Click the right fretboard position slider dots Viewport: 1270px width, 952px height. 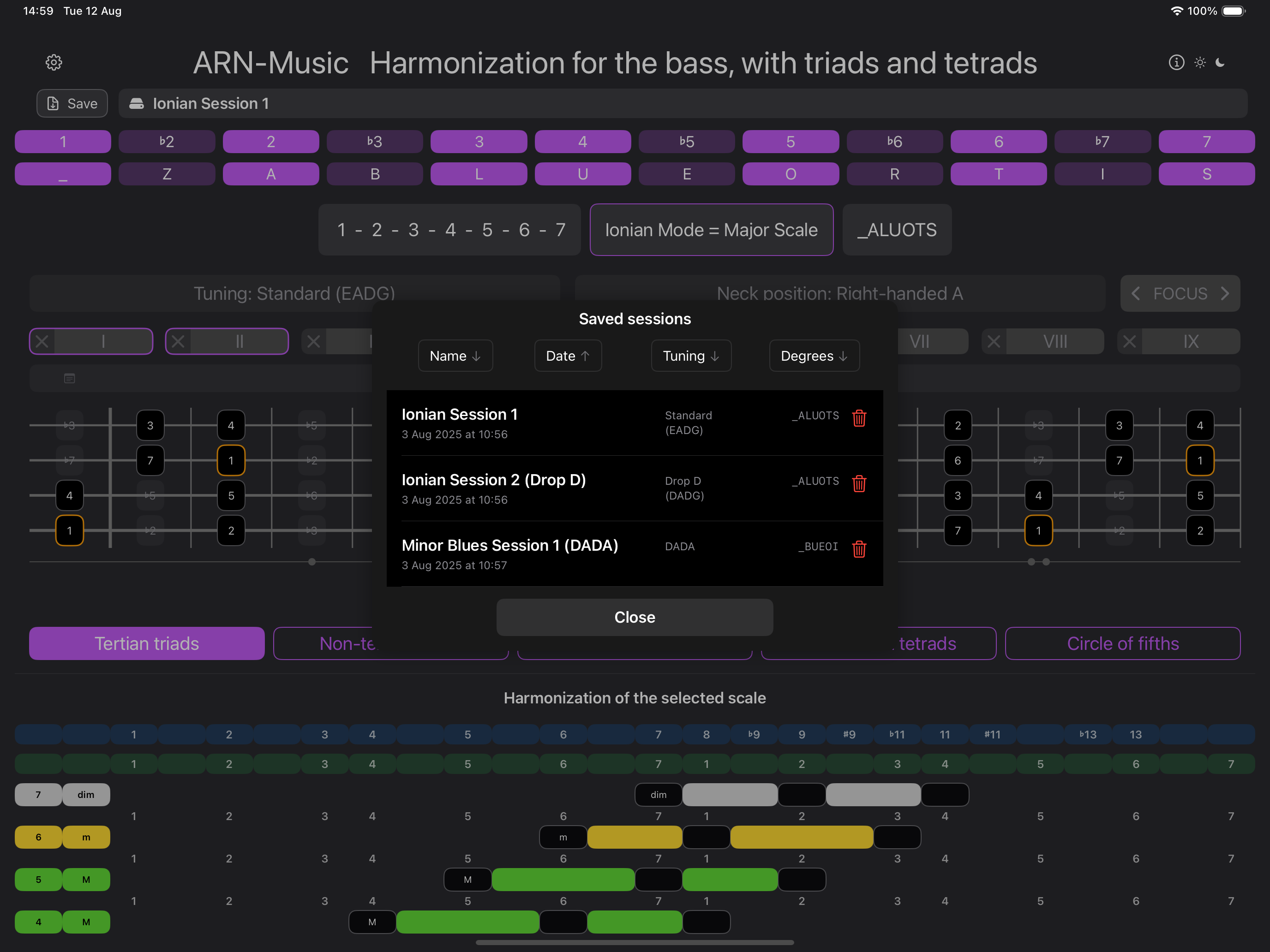click(x=1039, y=562)
